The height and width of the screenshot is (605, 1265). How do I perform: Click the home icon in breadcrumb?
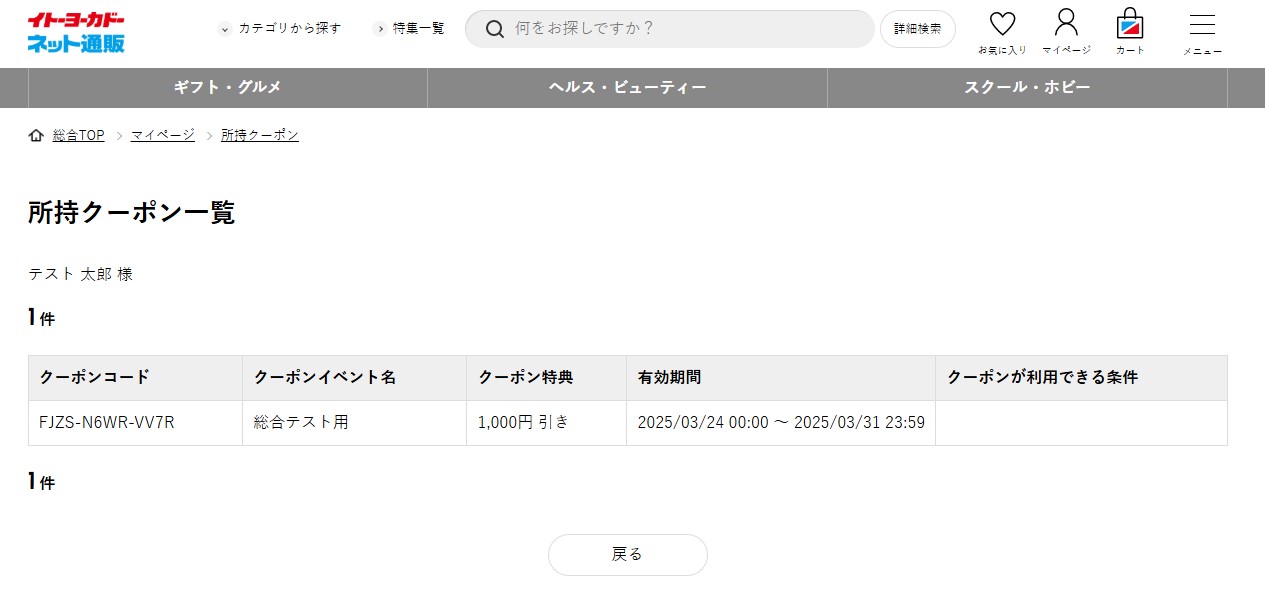[36, 135]
